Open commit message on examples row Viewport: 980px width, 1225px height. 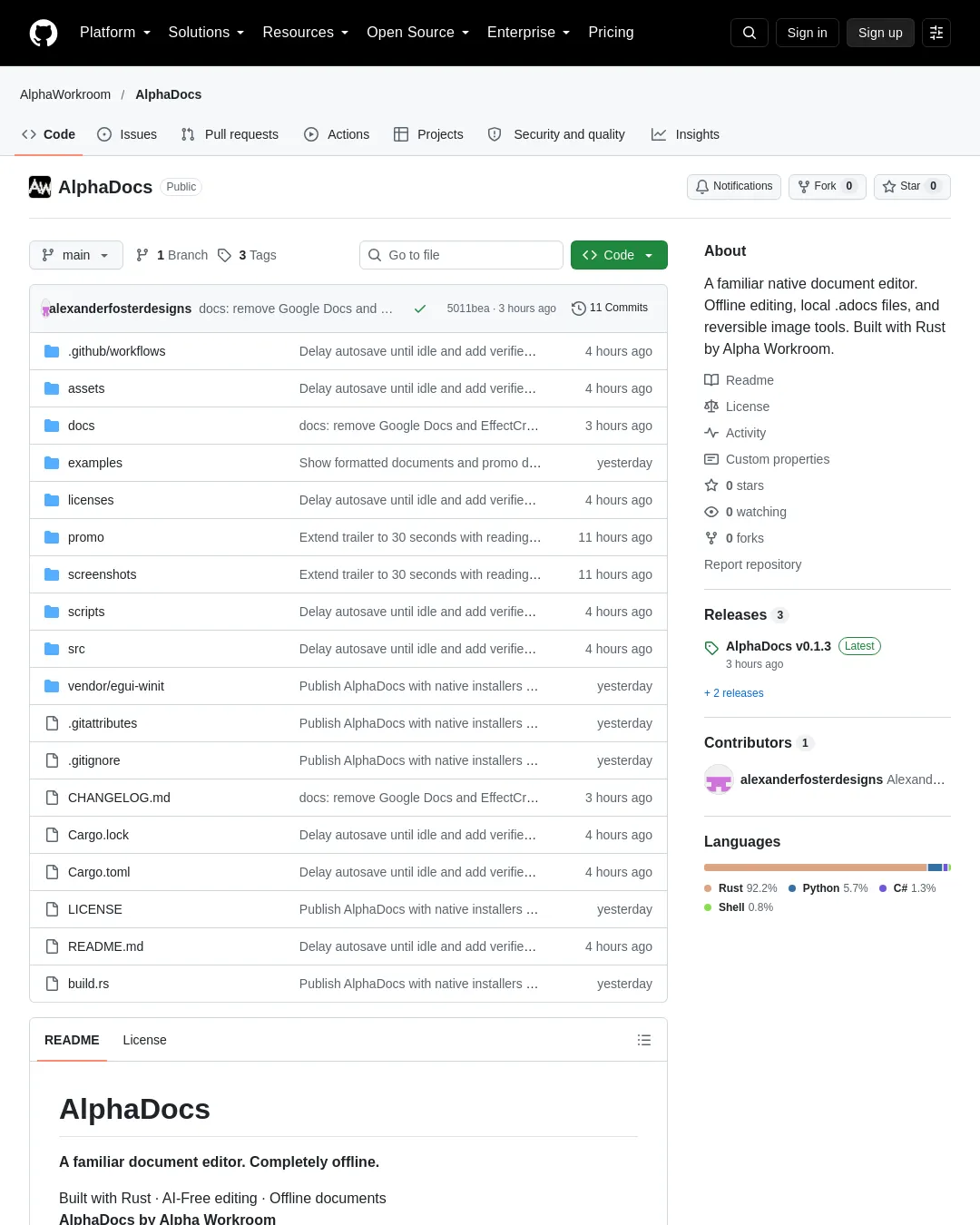coord(420,463)
